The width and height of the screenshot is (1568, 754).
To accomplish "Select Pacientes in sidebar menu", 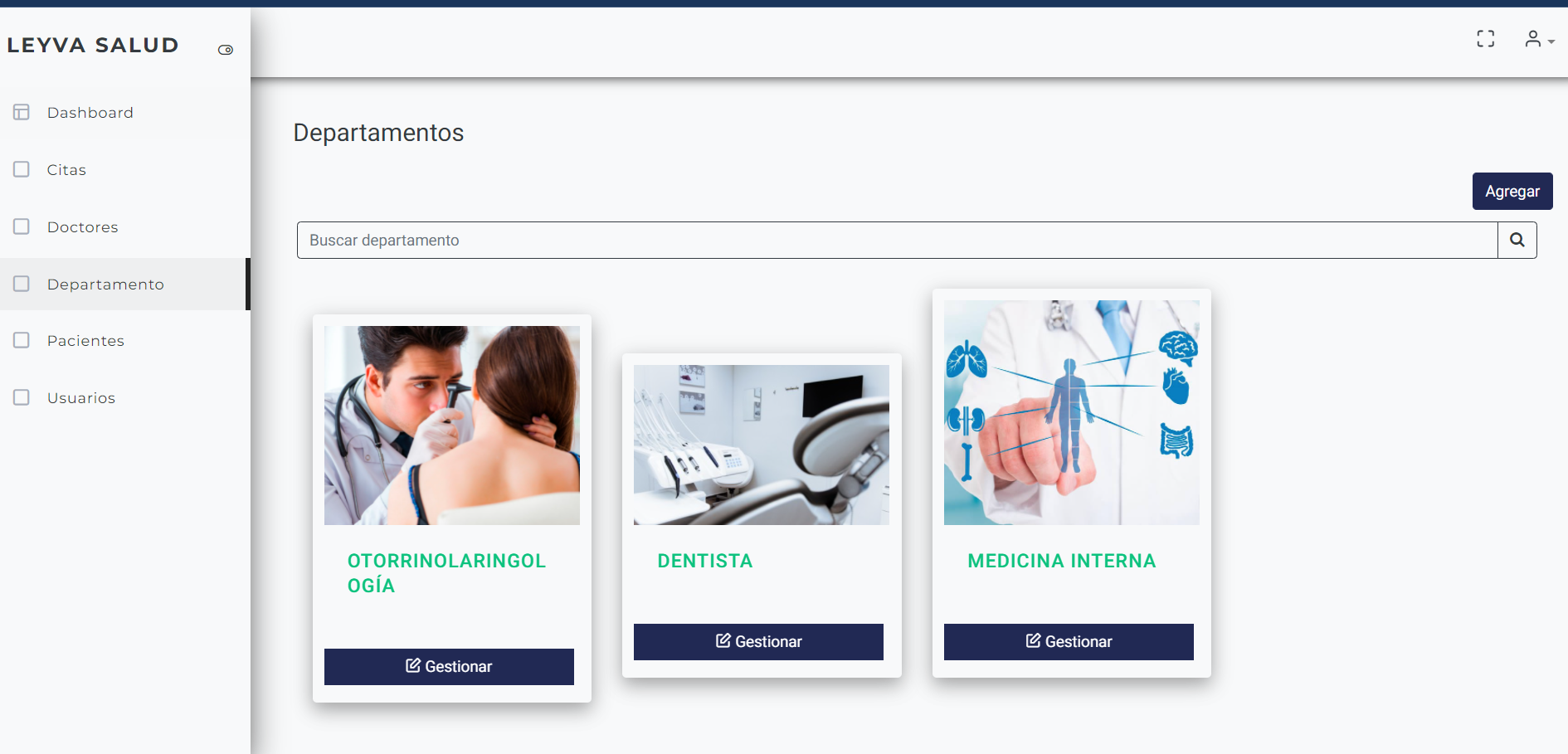I will (x=124, y=340).
